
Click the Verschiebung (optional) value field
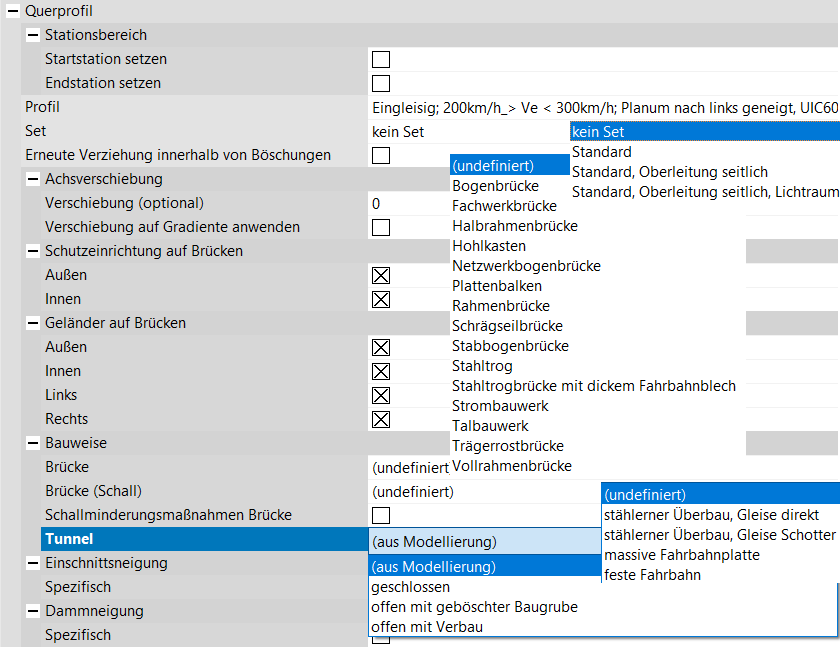(x=410, y=203)
